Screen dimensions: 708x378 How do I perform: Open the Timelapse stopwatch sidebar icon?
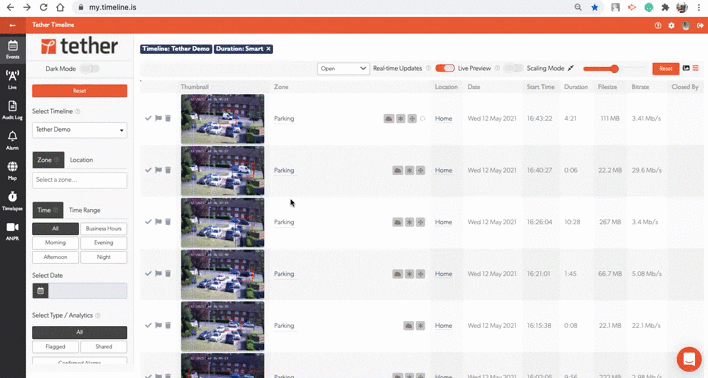(x=13, y=201)
